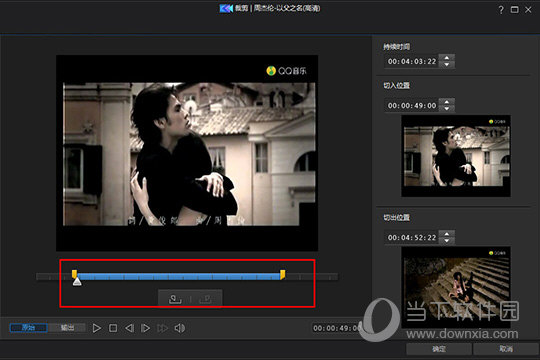Click the mark-out icon below timeline
The image size is (540, 360).
point(206,299)
